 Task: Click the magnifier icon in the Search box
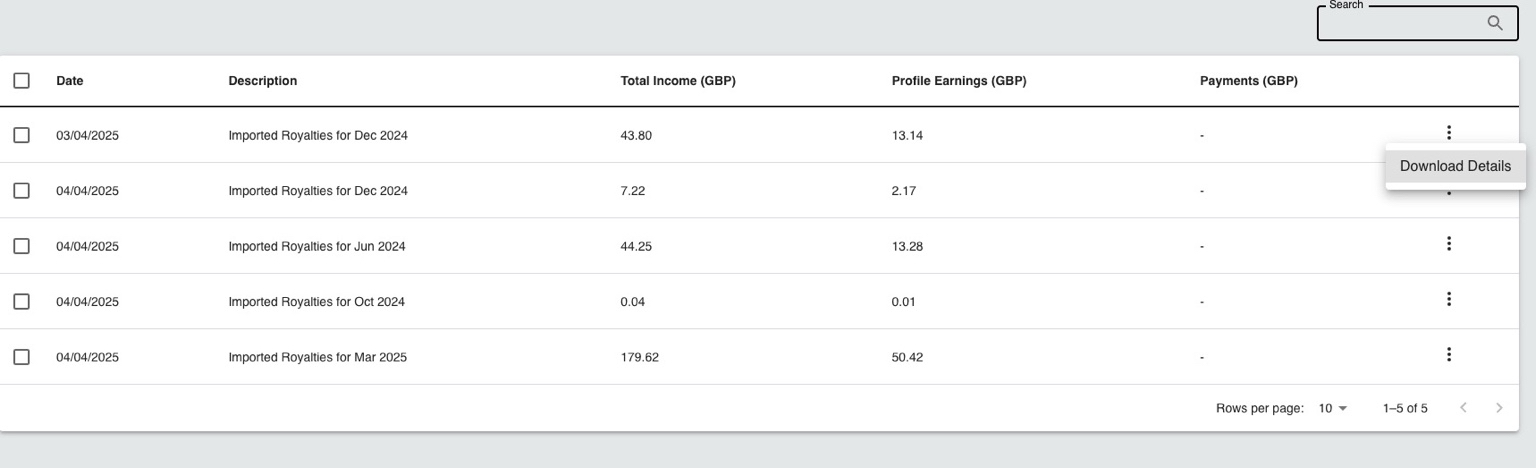[1495, 23]
